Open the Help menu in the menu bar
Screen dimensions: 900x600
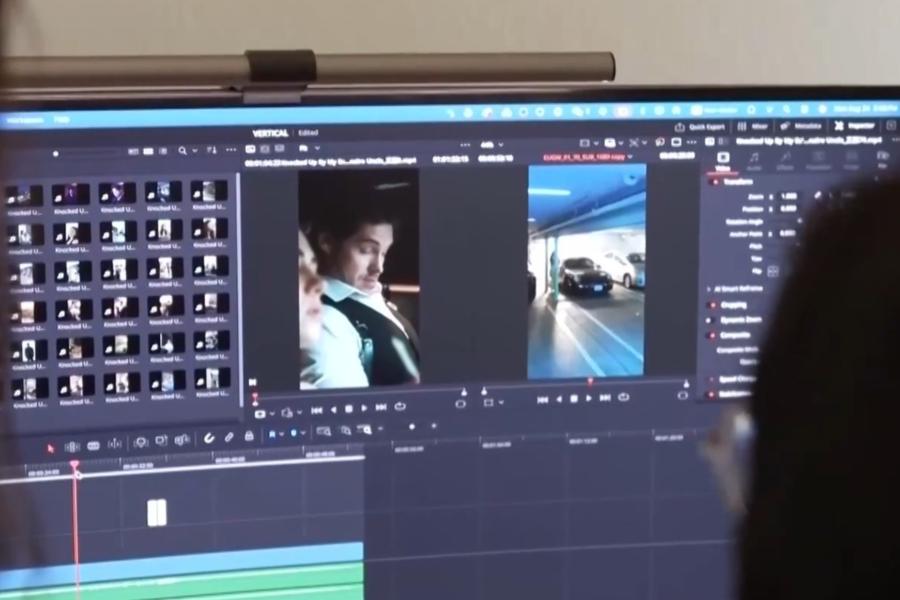(x=61, y=119)
